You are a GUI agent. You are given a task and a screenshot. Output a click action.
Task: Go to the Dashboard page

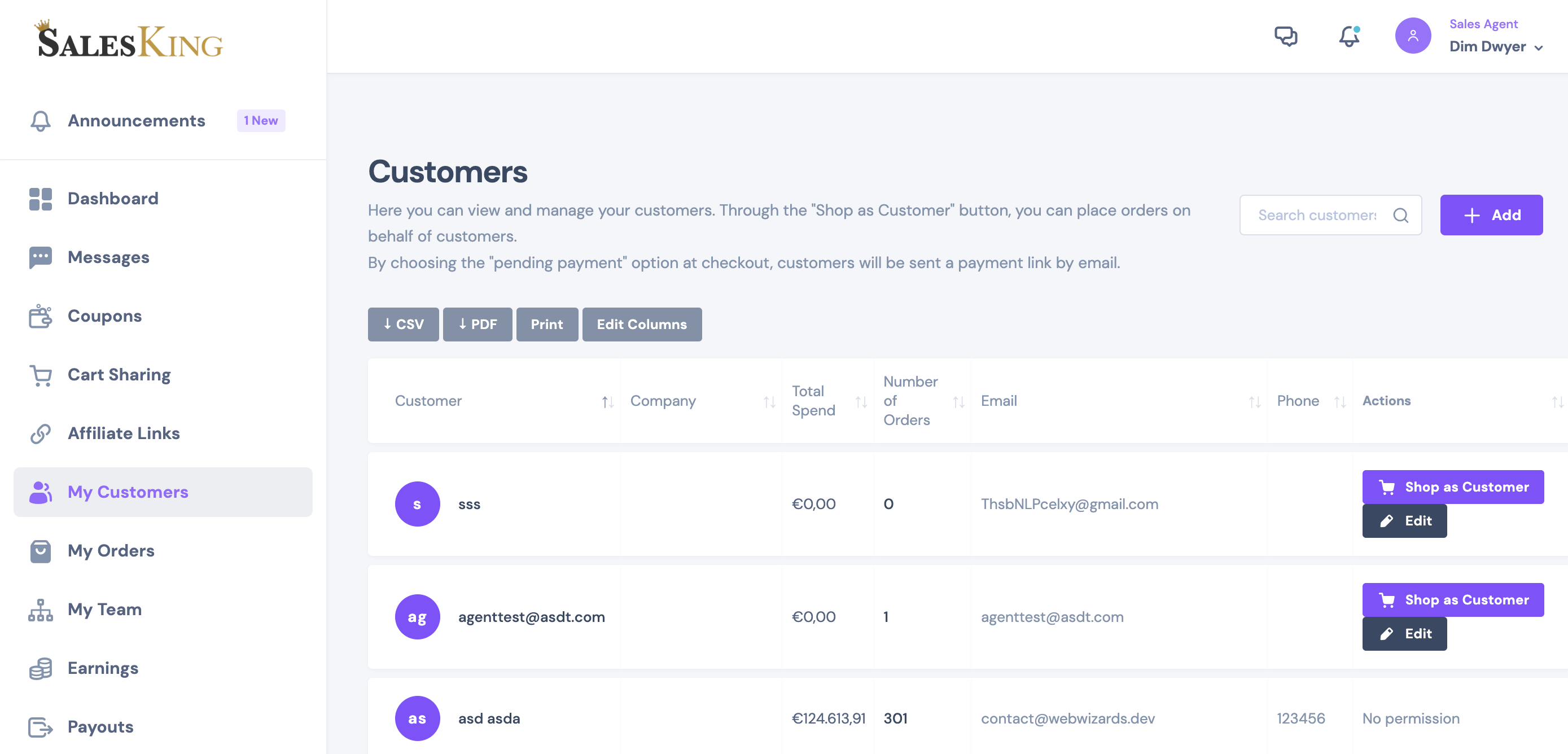click(113, 199)
